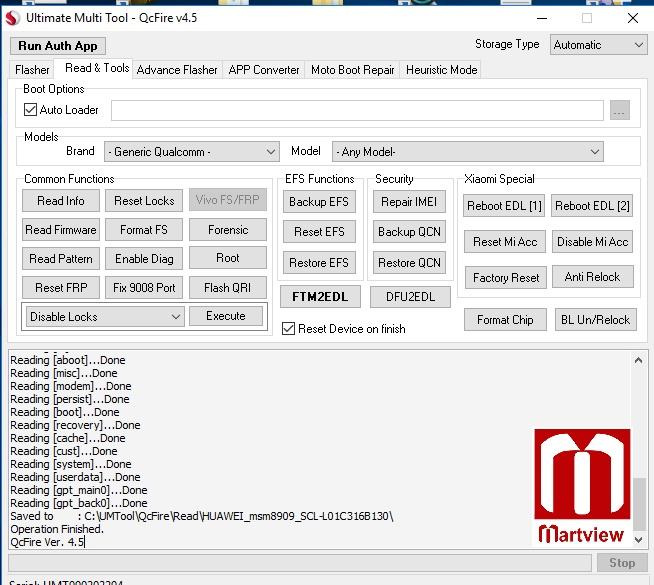Click the Format Chip button
The height and width of the screenshot is (585, 654).
click(x=505, y=320)
